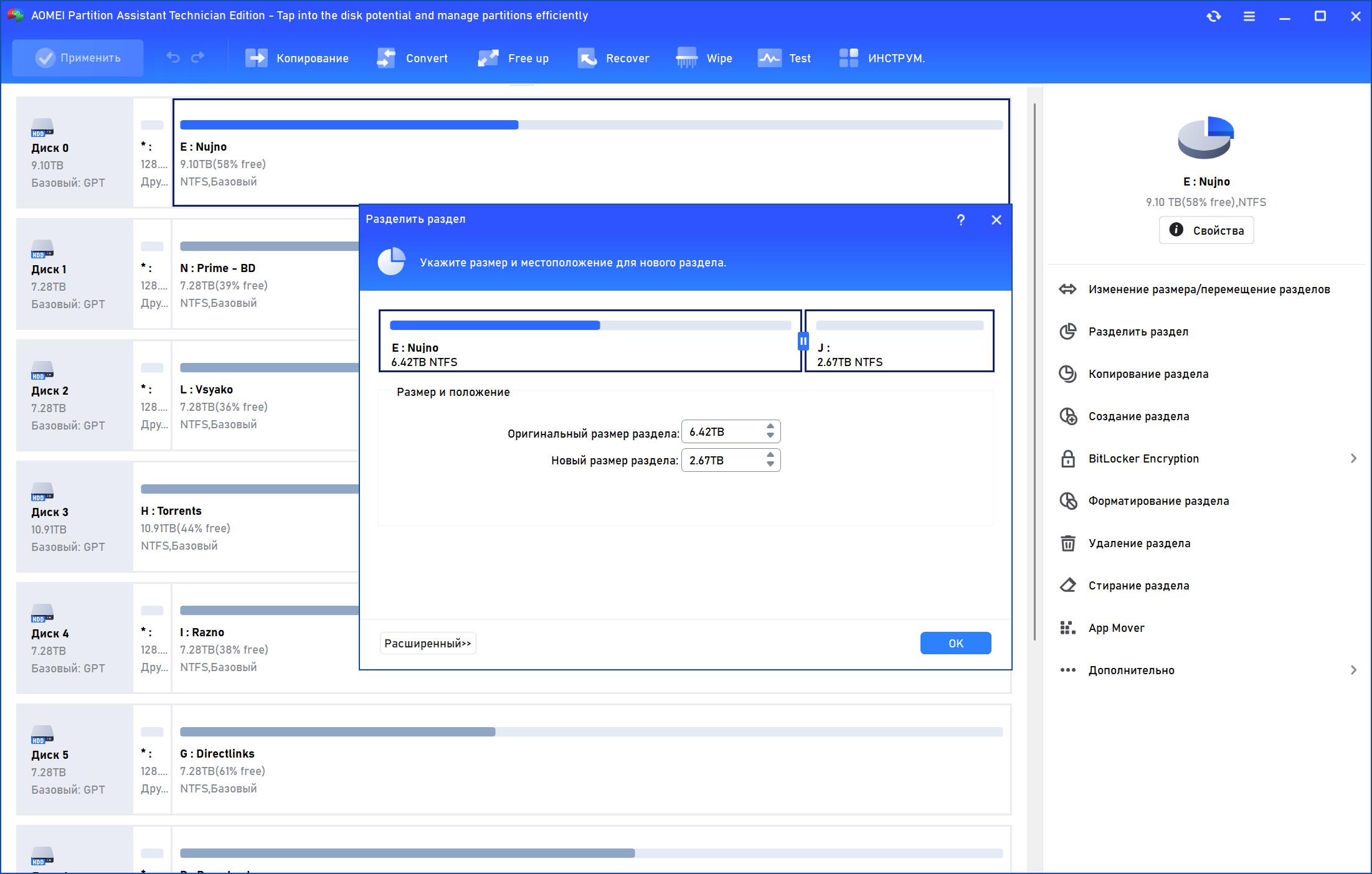Decrease new partition size with down arrow
Screen dimensions: 1372x874
click(x=770, y=464)
